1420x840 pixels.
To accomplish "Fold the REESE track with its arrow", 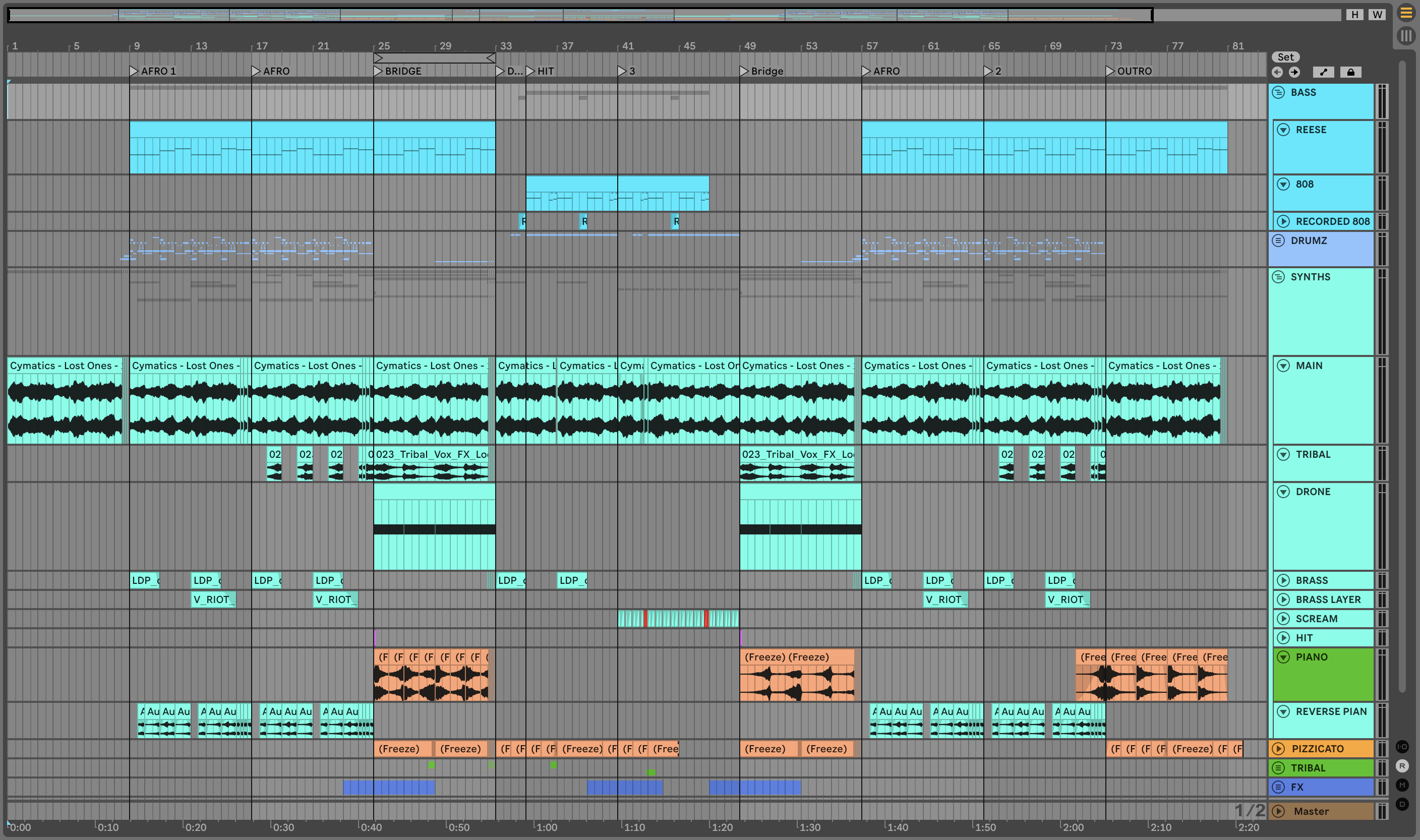I will click(x=1284, y=130).
